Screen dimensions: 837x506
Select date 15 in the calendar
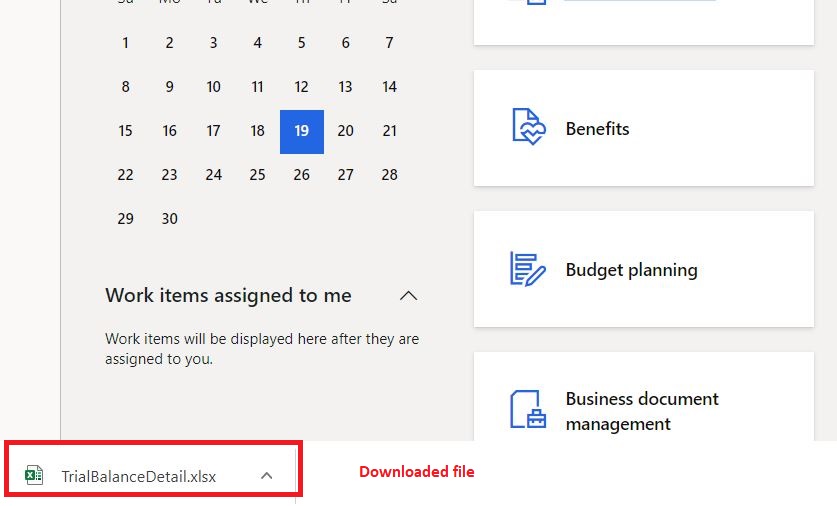coord(125,131)
